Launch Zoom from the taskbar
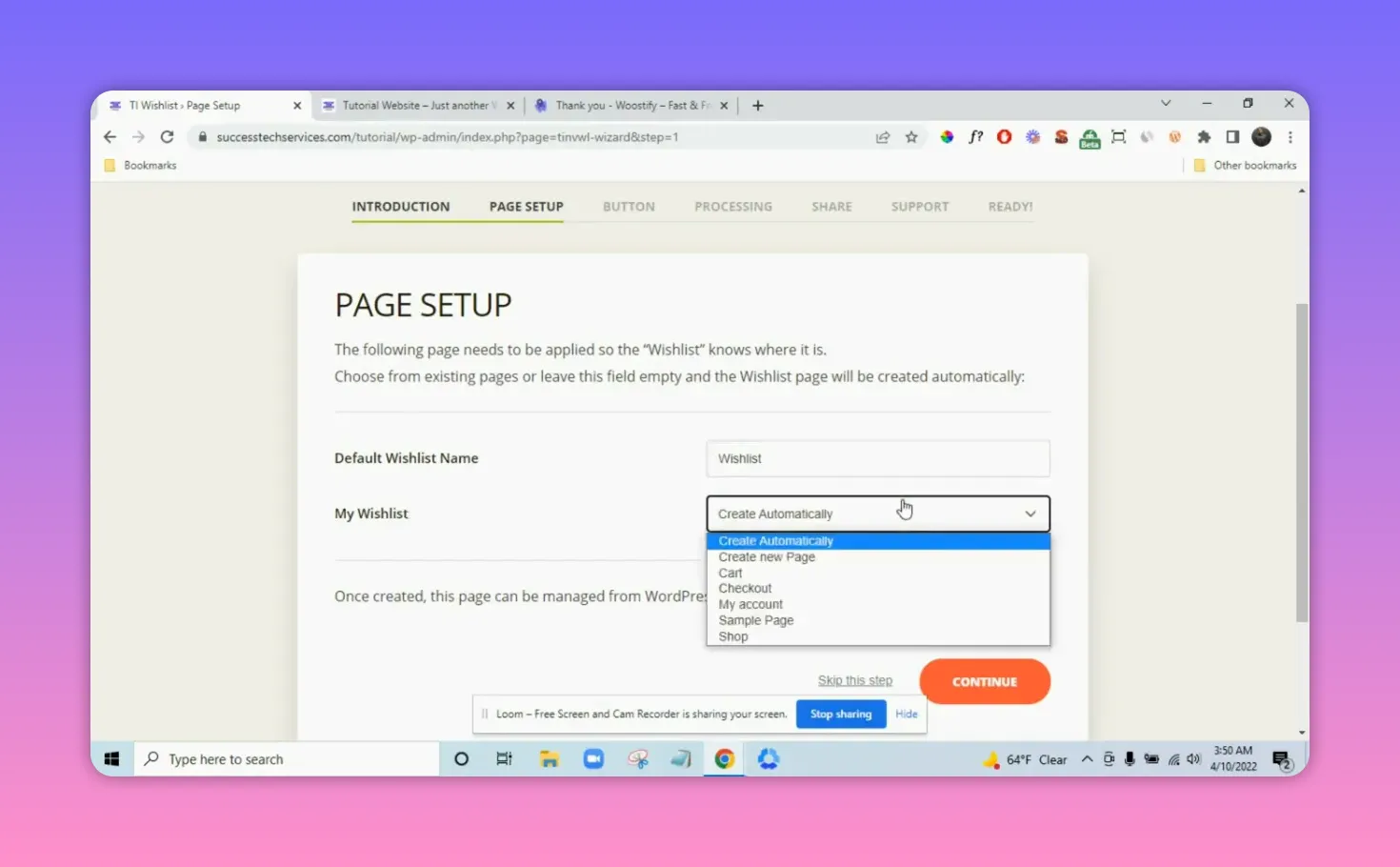The width and height of the screenshot is (1400, 867). pos(593,758)
